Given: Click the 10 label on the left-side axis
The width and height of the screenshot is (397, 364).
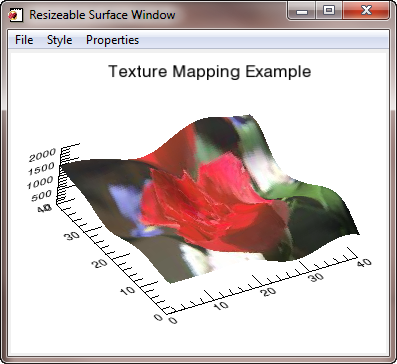Looking at the screenshot, I should [x=127, y=290].
